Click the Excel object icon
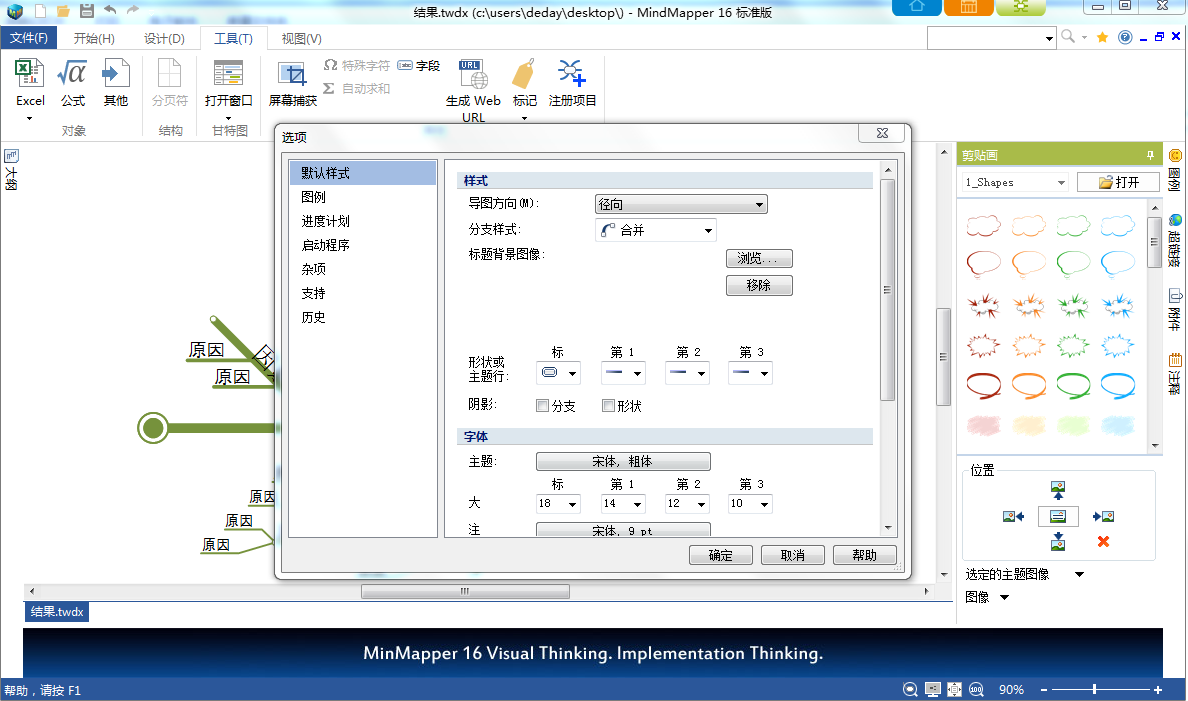The width and height of the screenshot is (1188, 701). point(30,75)
